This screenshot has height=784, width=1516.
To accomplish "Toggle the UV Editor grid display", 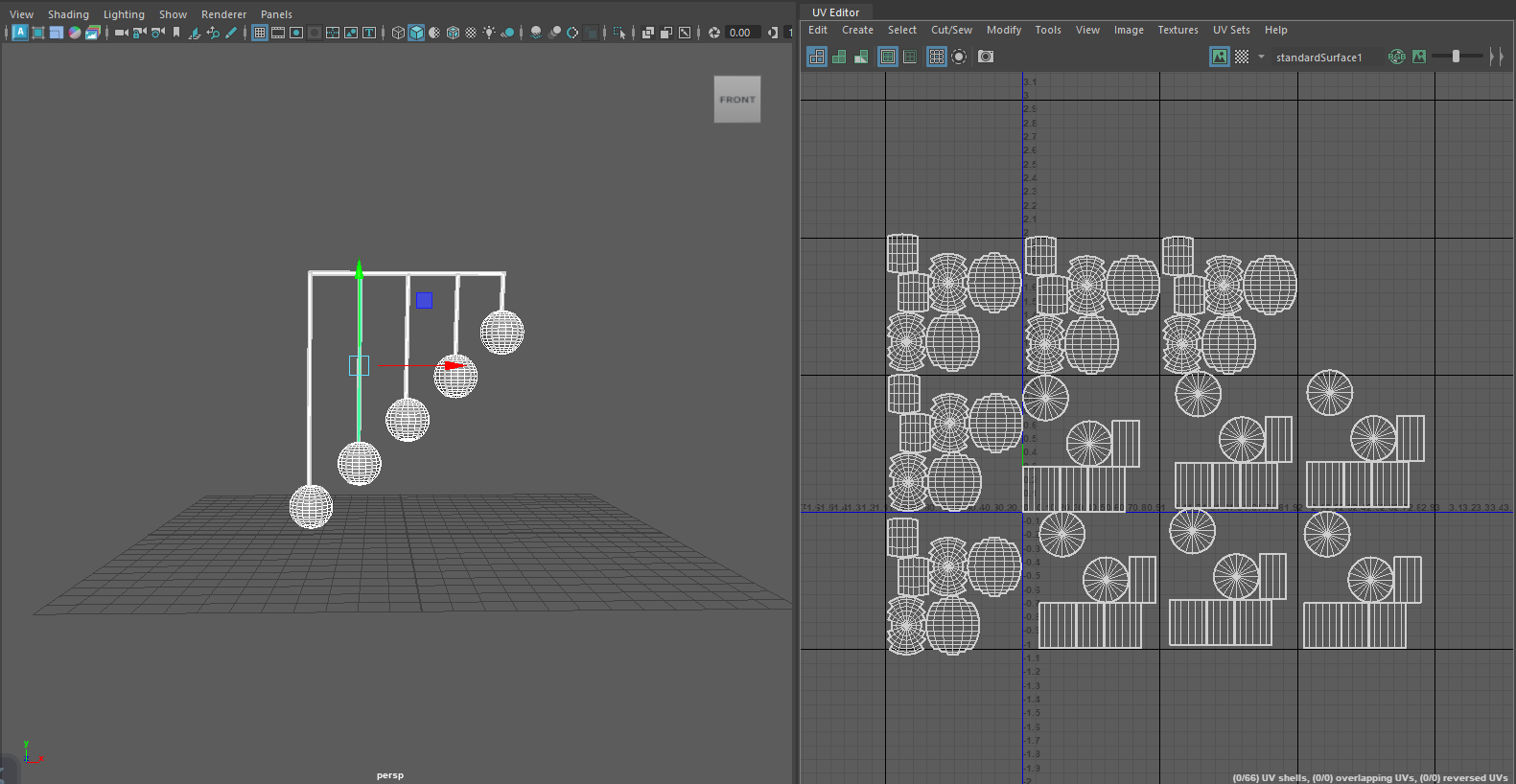I will [x=937, y=57].
